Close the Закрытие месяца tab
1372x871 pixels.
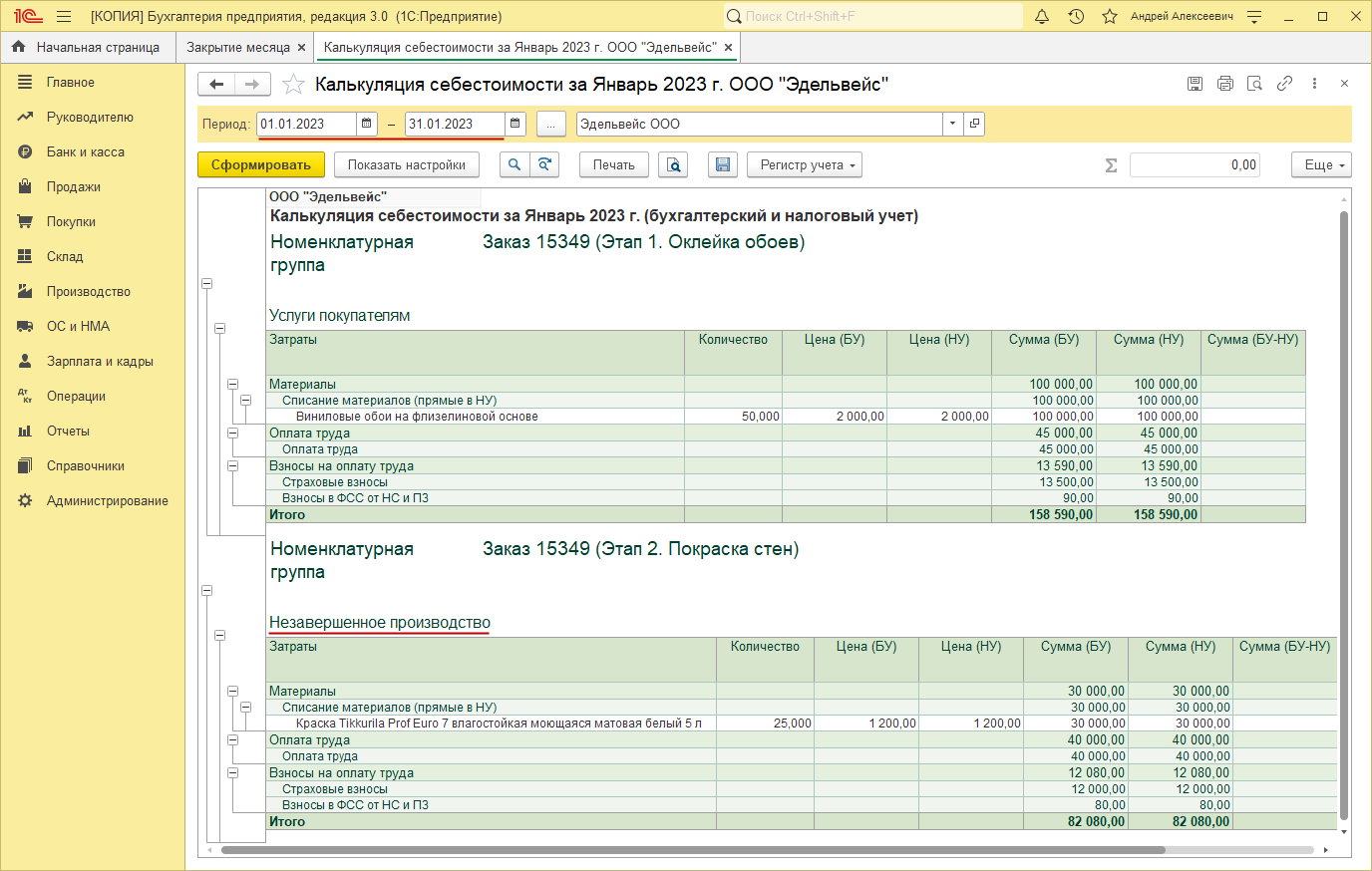pos(301,47)
